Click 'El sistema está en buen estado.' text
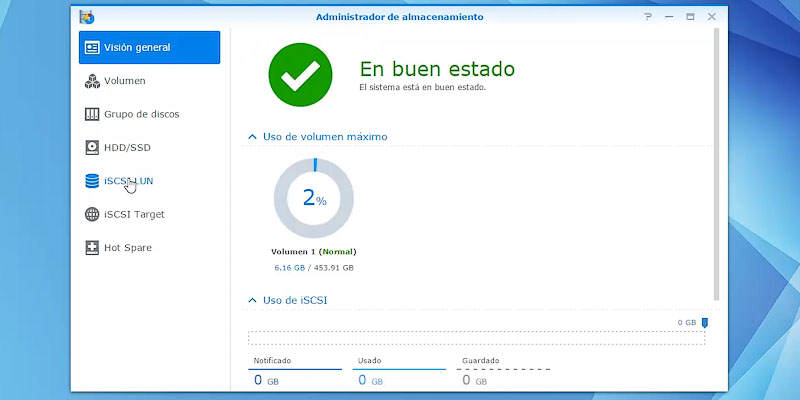 tap(422, 87)
